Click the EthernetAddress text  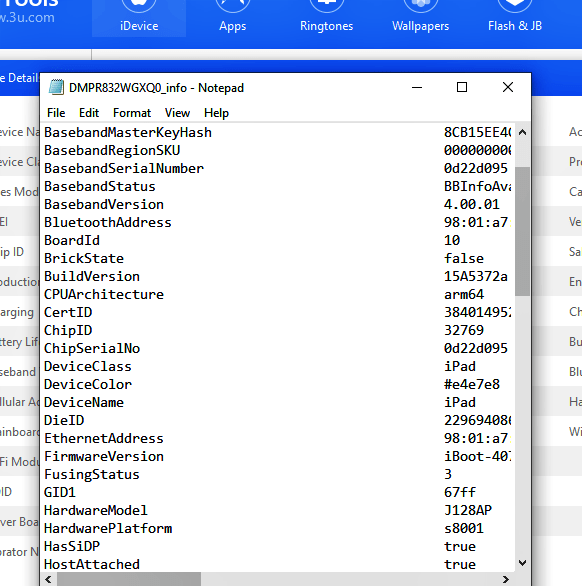[104, 438]
